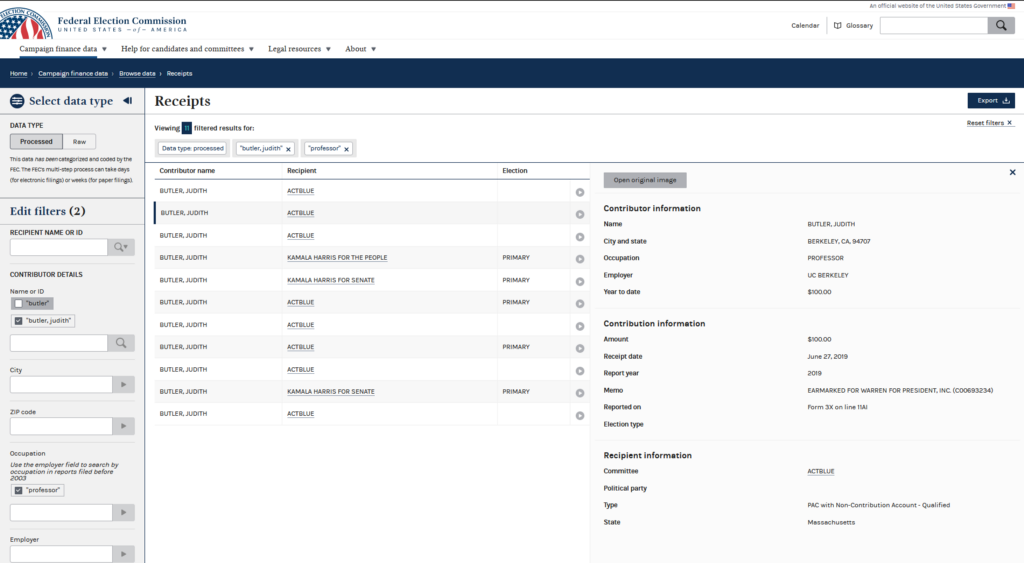Submit the Employer filter arrow button
Screen dimensions: 1024x563
pyautogui.click(x=123, y=555)
